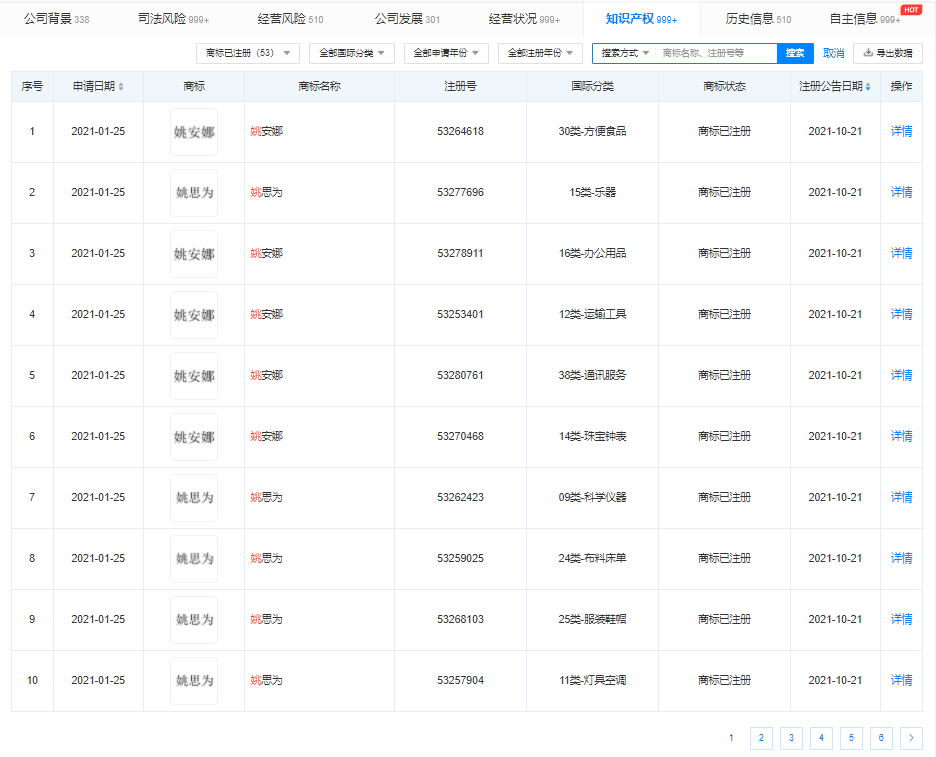Select the 知识产权 tab

[x=641, y=19]
